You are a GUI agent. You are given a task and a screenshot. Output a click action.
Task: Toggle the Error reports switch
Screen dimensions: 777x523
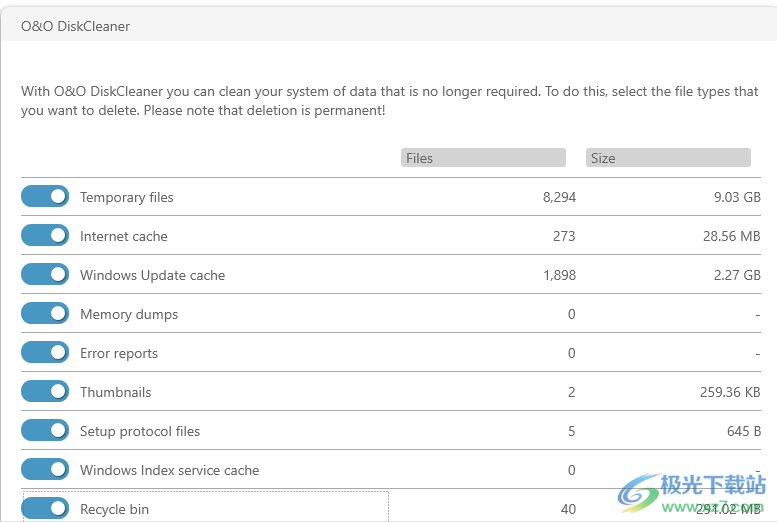(45, 352)
